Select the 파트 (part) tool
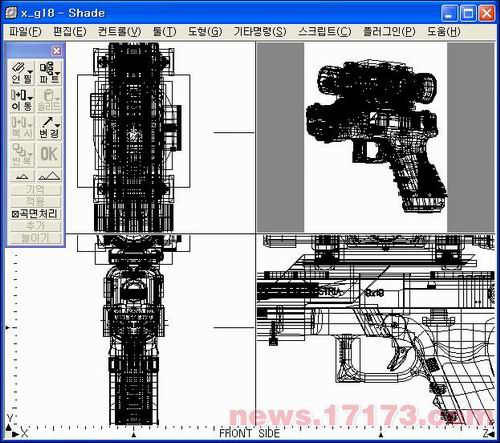The height and width of the screenshot is (443, 500). [49, 73]
